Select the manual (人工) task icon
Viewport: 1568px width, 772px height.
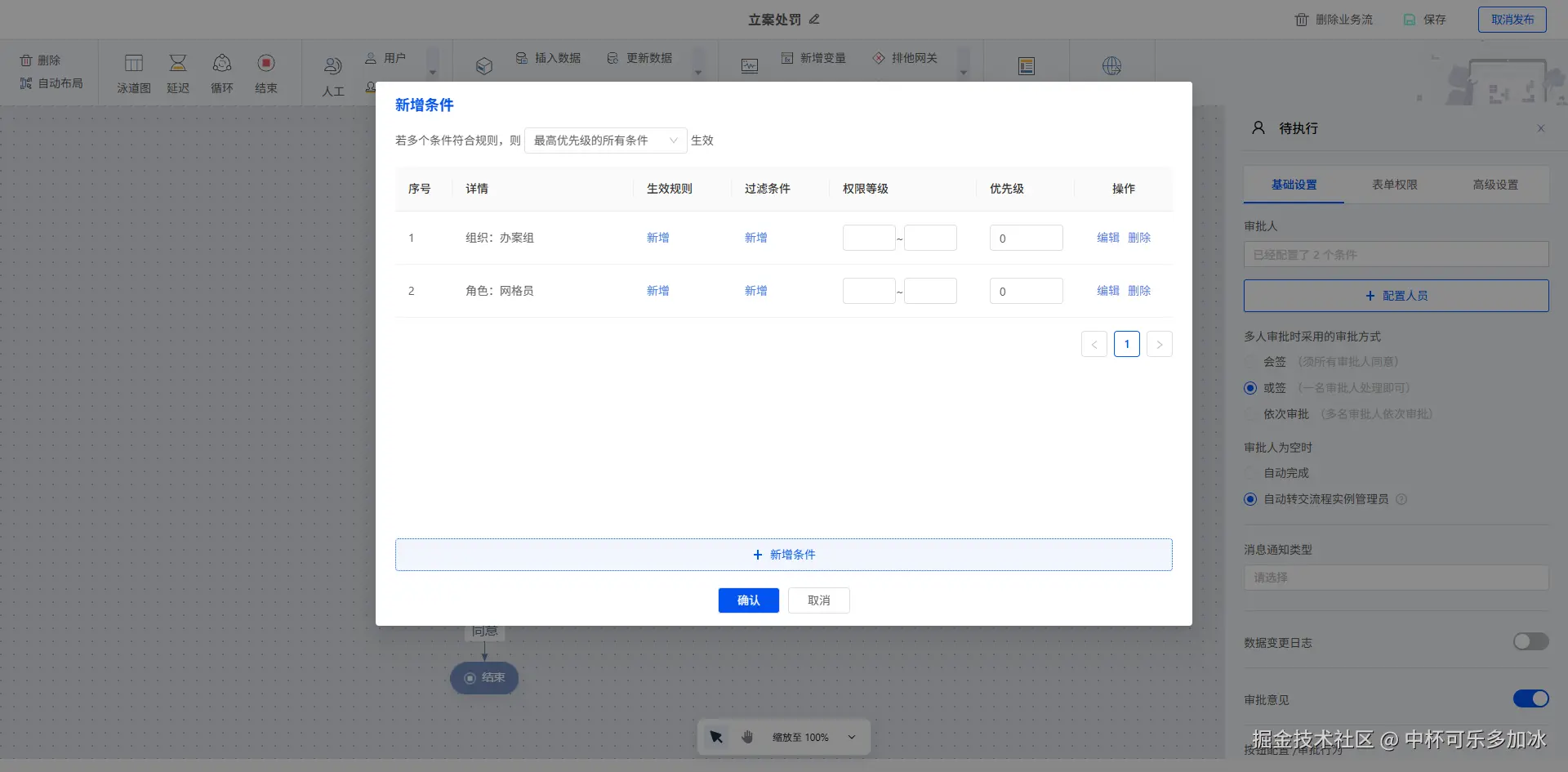333,65
